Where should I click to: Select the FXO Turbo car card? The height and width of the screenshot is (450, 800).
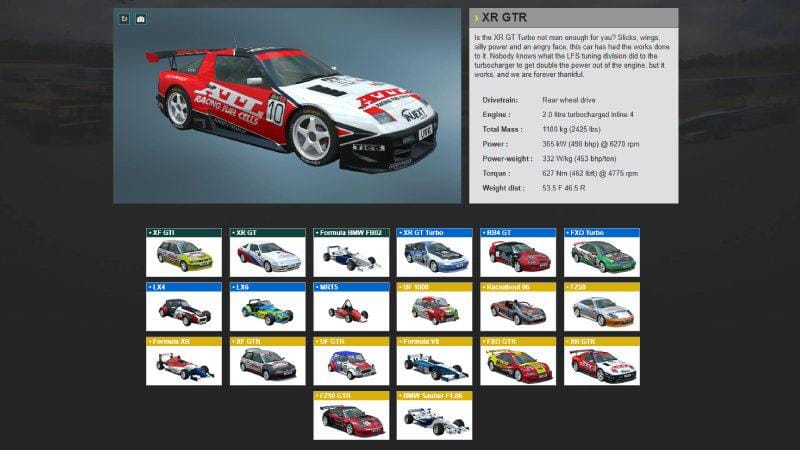click(x=602, y=253)
